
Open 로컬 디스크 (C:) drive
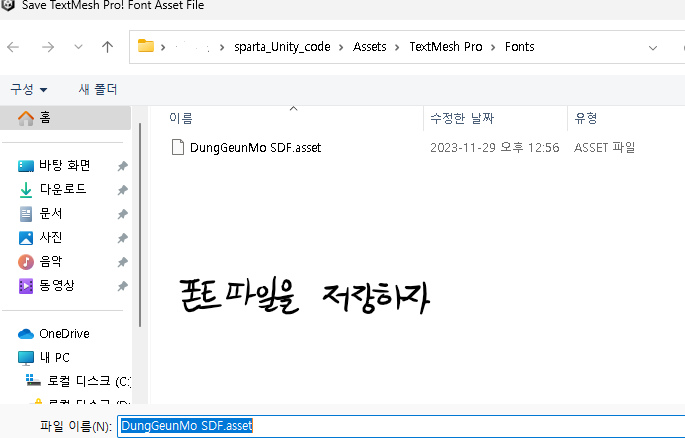(89, 381)
